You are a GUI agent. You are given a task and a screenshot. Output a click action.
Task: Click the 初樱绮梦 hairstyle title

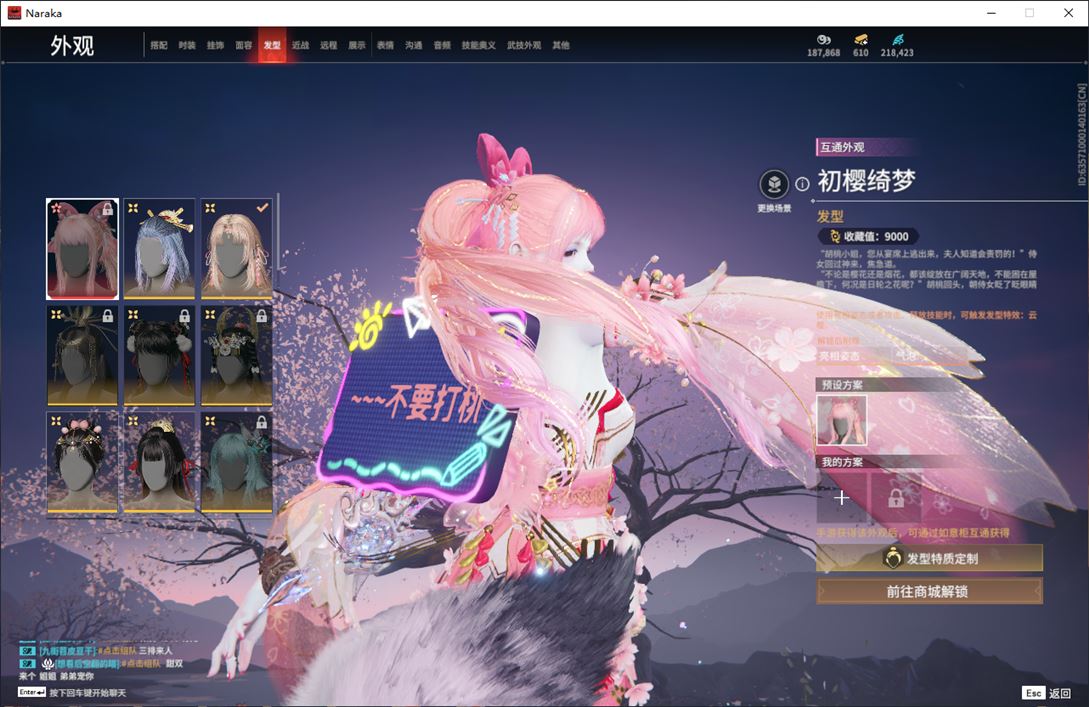866,181
